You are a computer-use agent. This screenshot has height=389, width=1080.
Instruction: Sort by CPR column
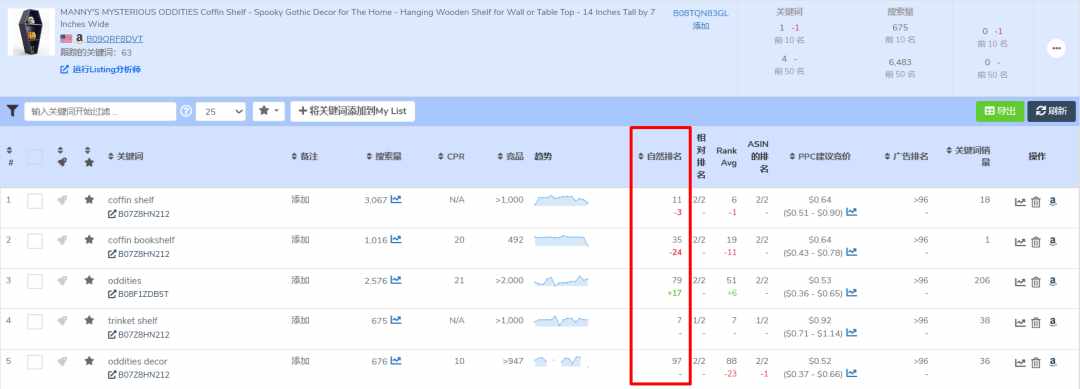(451, 157)
